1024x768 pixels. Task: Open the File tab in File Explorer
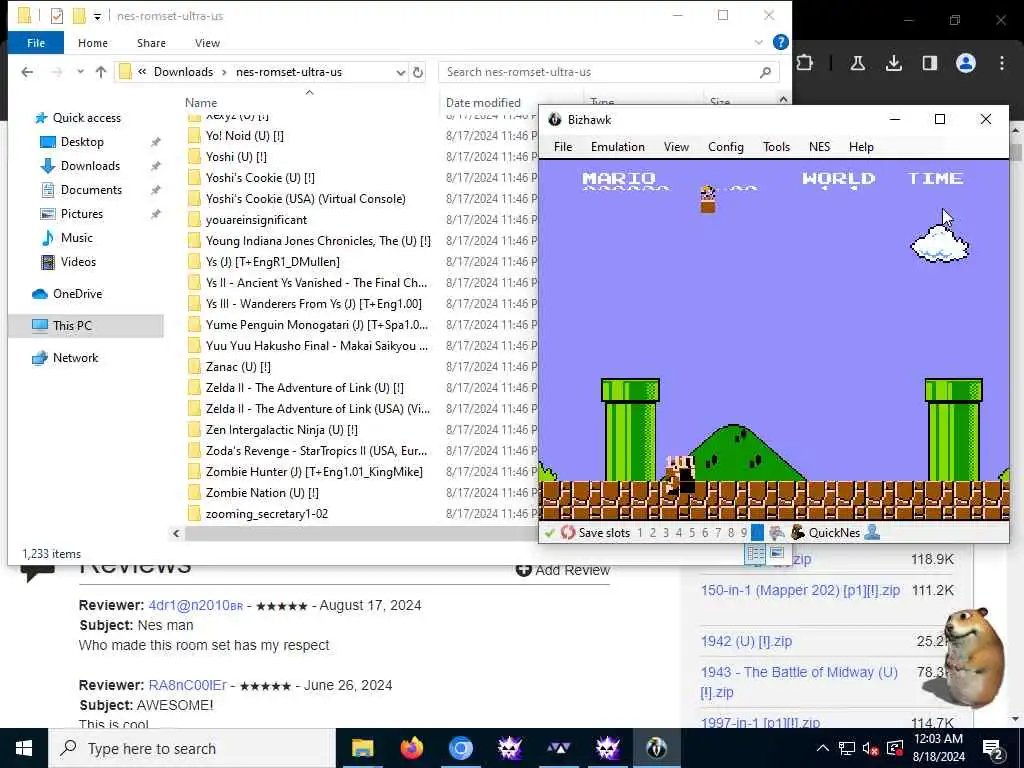pyautogui.click(x=36, y=43)
